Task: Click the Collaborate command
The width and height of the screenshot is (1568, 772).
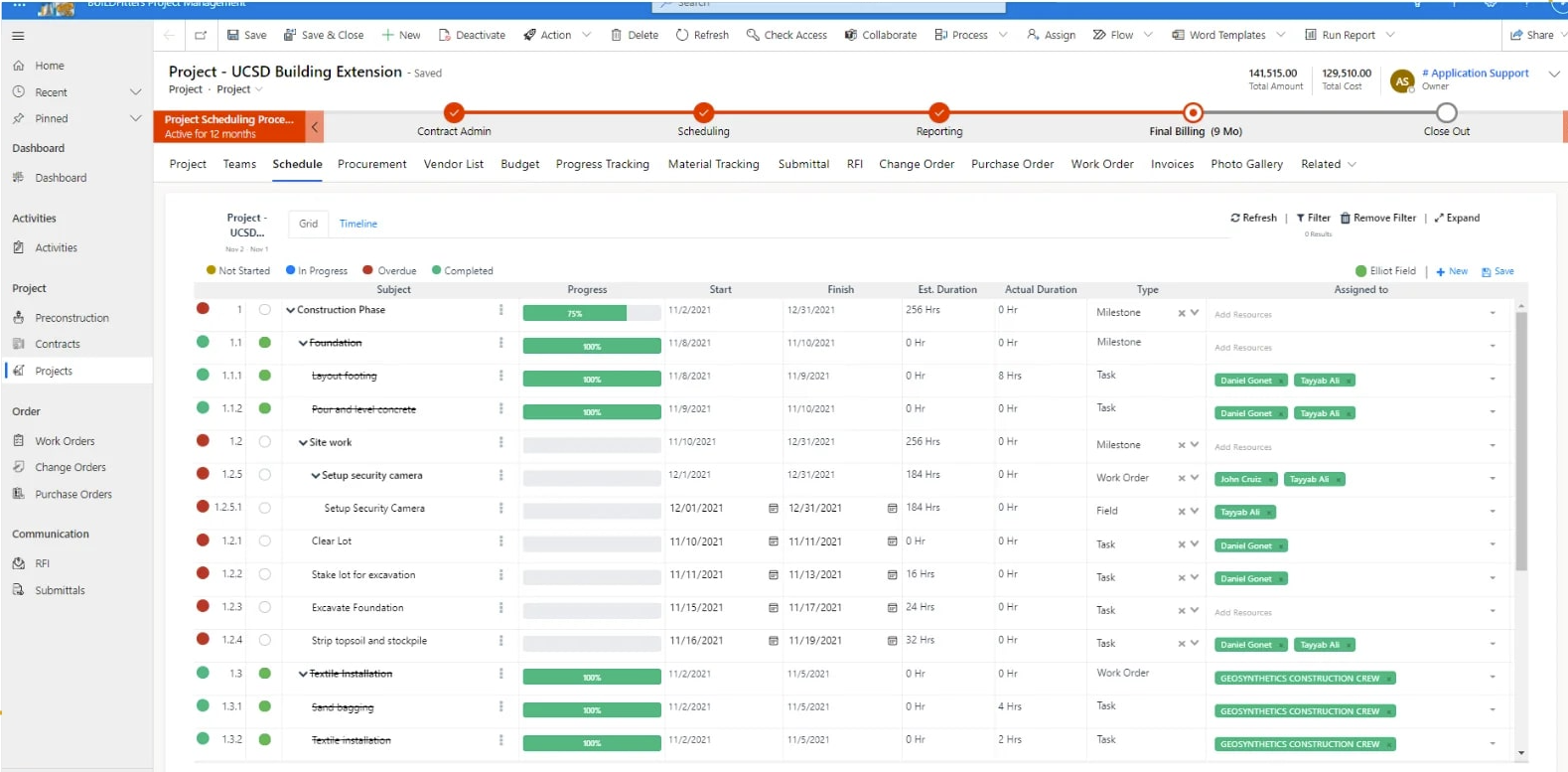Action: coord(881,35)
